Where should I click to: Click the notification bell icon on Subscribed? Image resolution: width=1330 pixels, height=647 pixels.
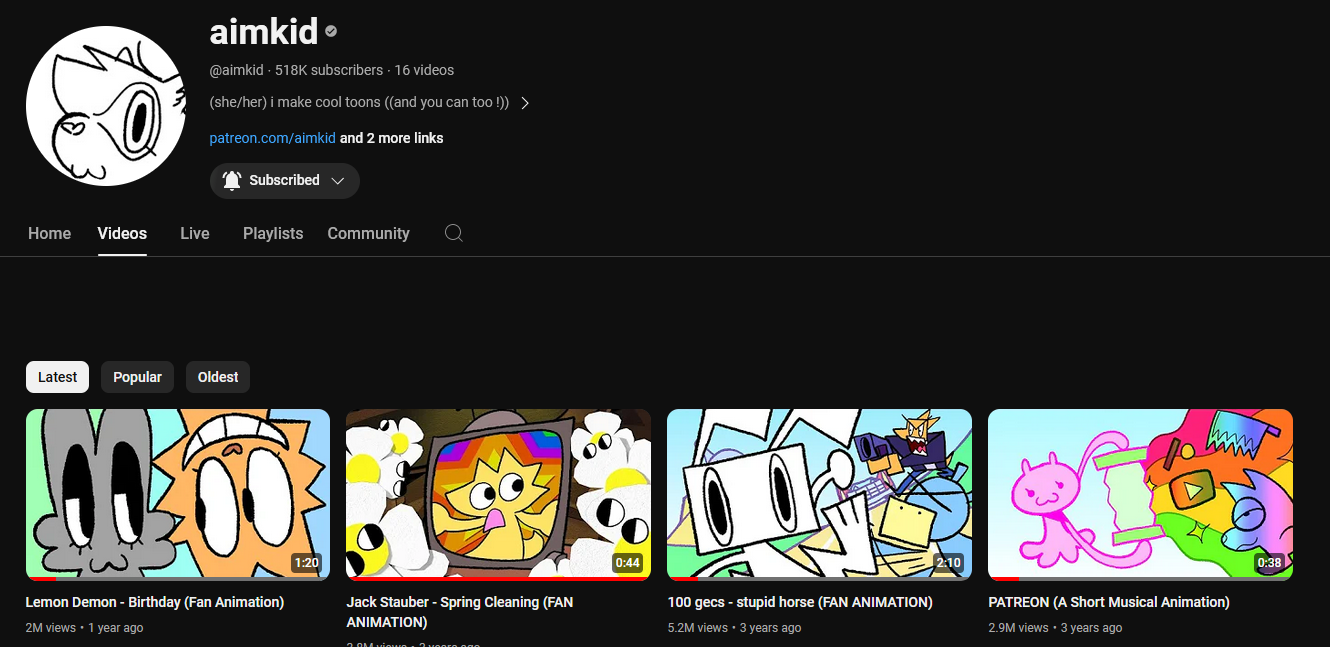point(232,180)
